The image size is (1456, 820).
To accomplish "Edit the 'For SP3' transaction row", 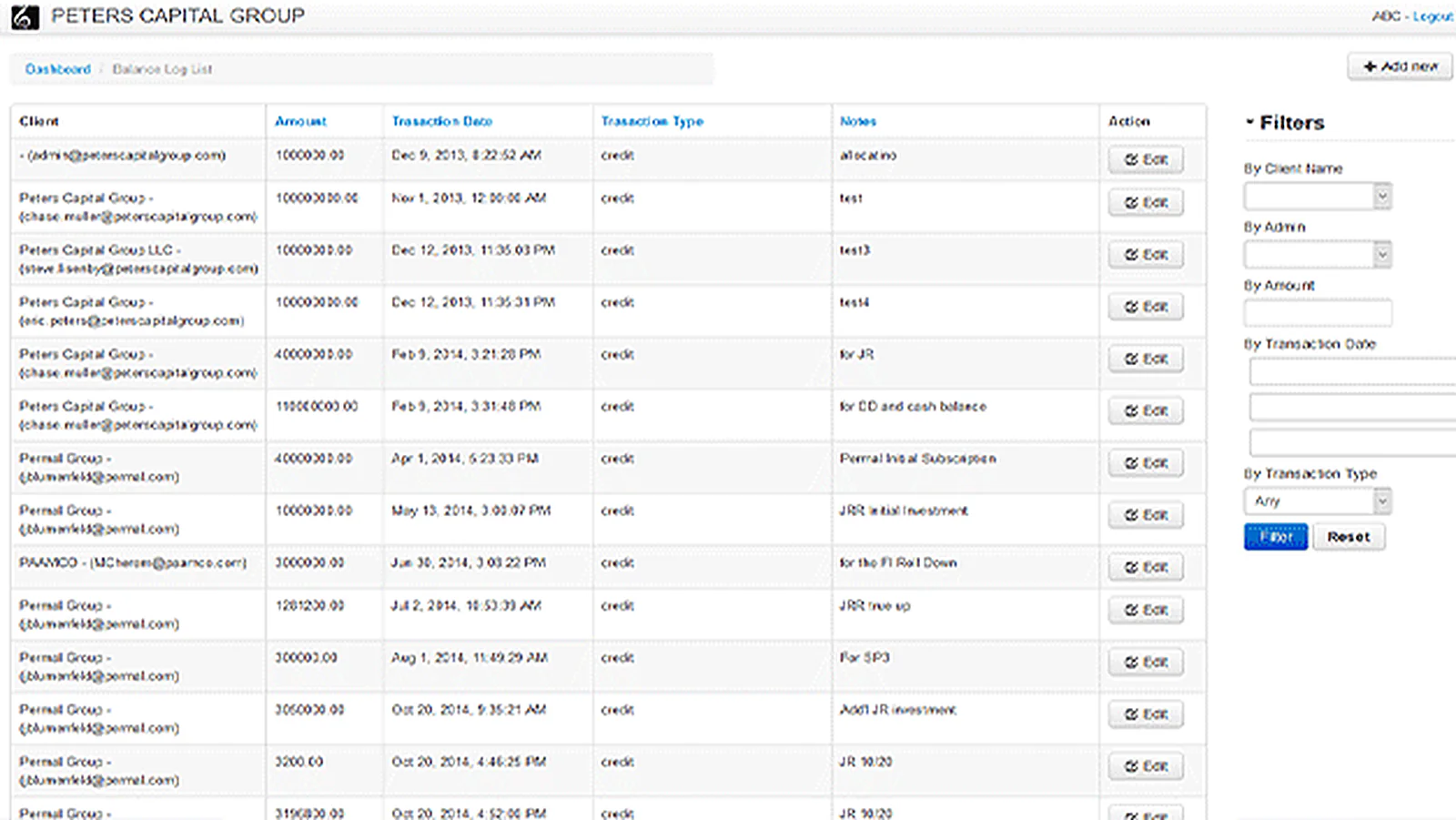I will [x=1146, y=662].
